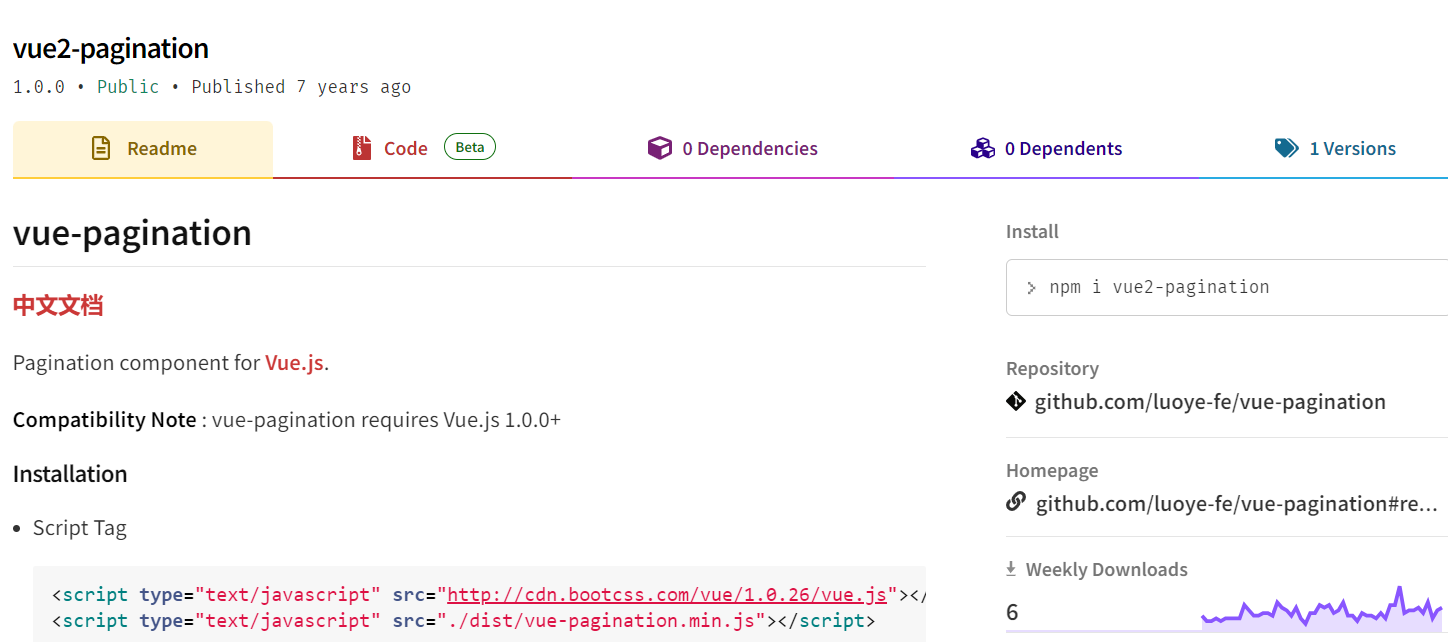Click the cdn.bootcss.com vue.js script URL
This screenshot has width=1448, height=642.
[x=667, y=593]
